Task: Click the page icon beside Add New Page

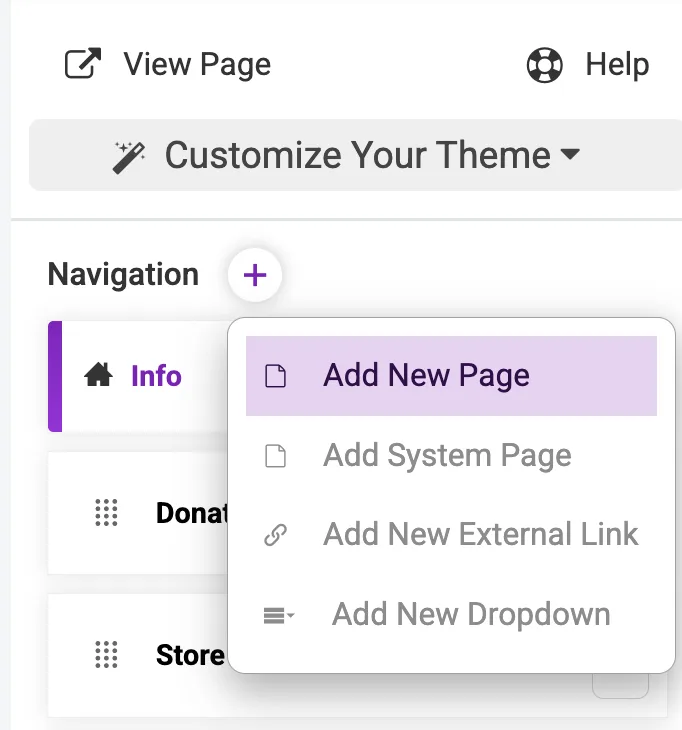Action: tap(275, 377)
